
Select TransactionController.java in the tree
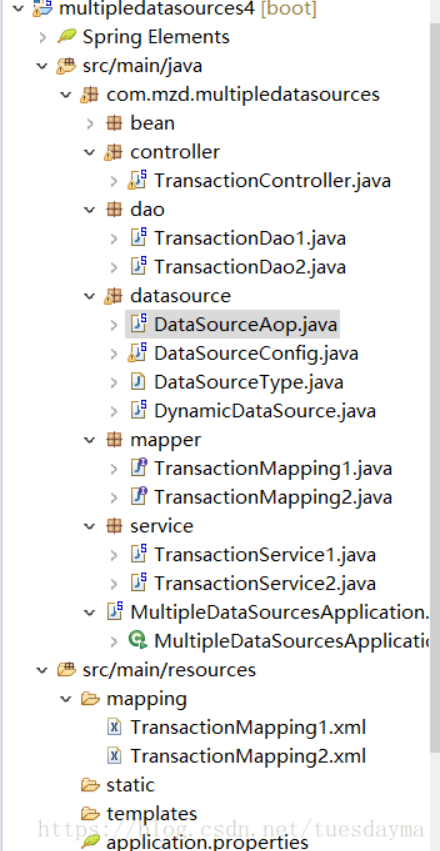pyautogui.click(x=272, y=181)
